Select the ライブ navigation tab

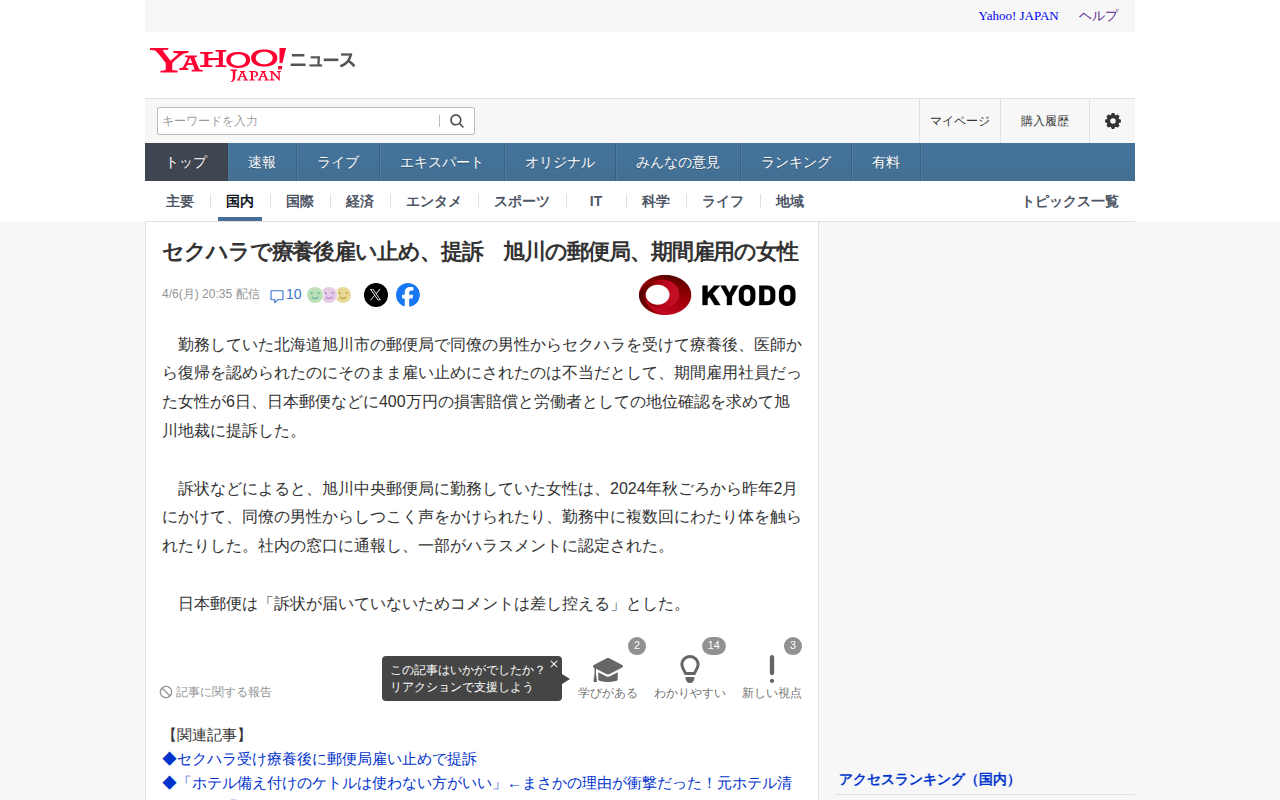click(x=338, y=162)
